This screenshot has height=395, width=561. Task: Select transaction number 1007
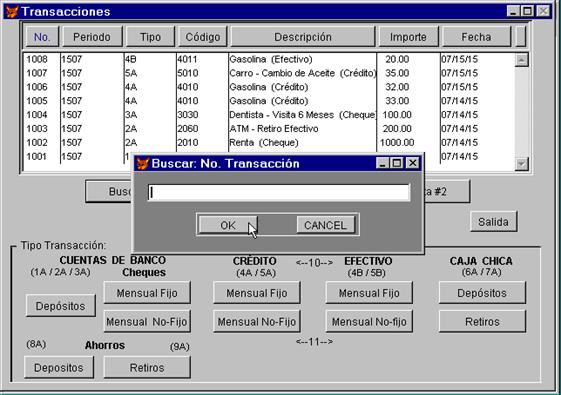click(36, 73)
